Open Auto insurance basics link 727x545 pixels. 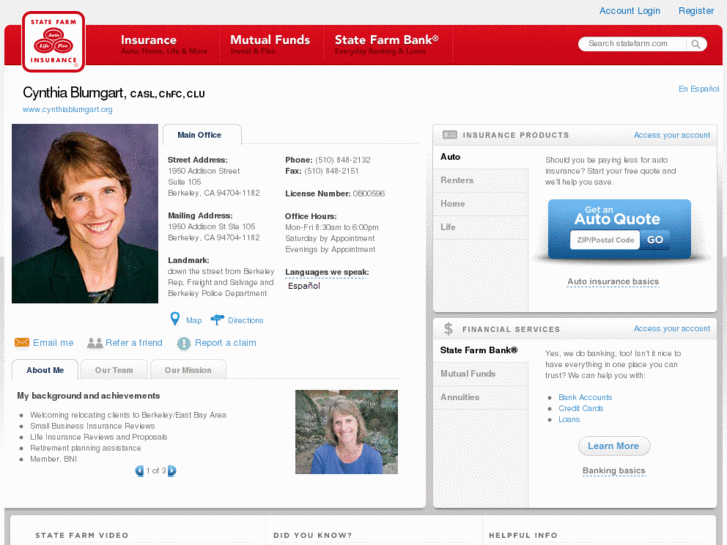(x=613, y=282)
